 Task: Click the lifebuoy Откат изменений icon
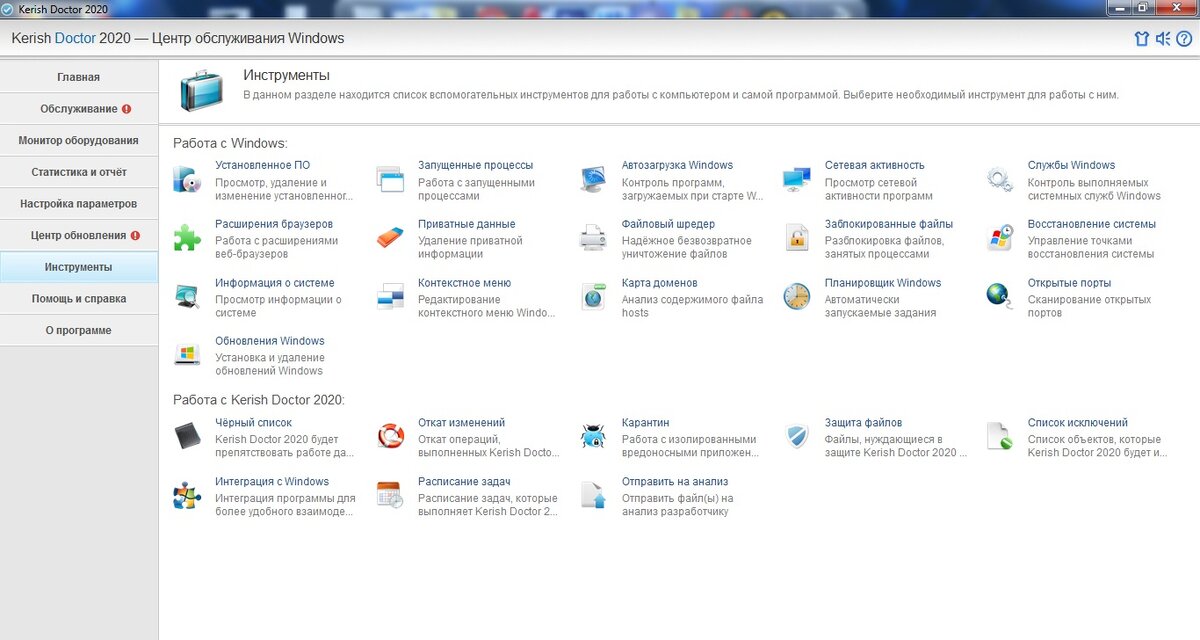tap(390, 436)
